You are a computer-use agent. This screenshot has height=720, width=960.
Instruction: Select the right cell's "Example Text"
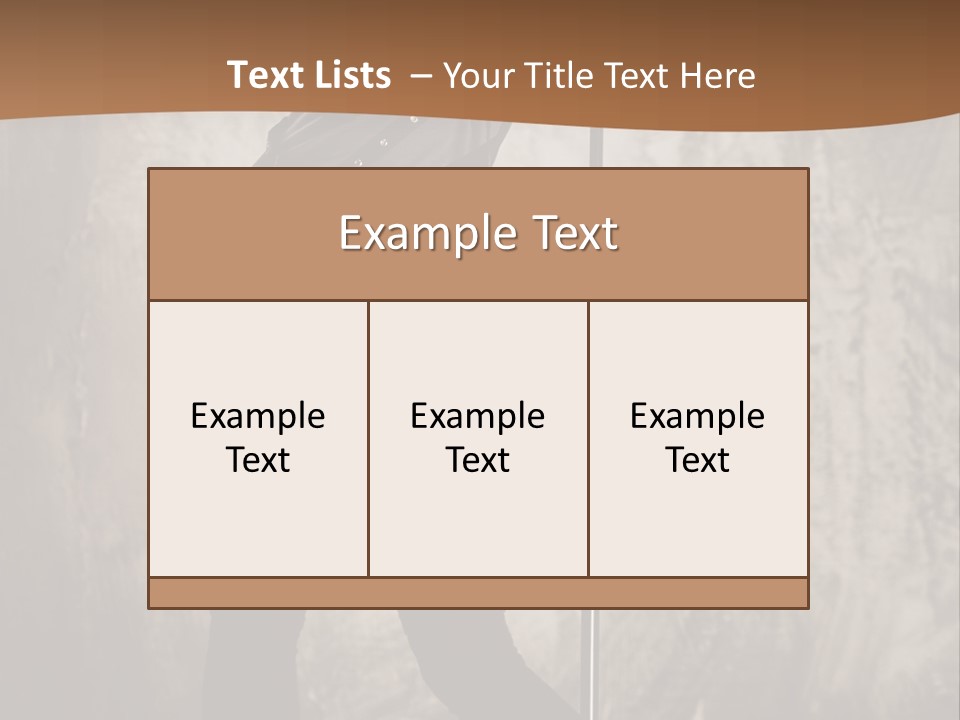[698, 438]
